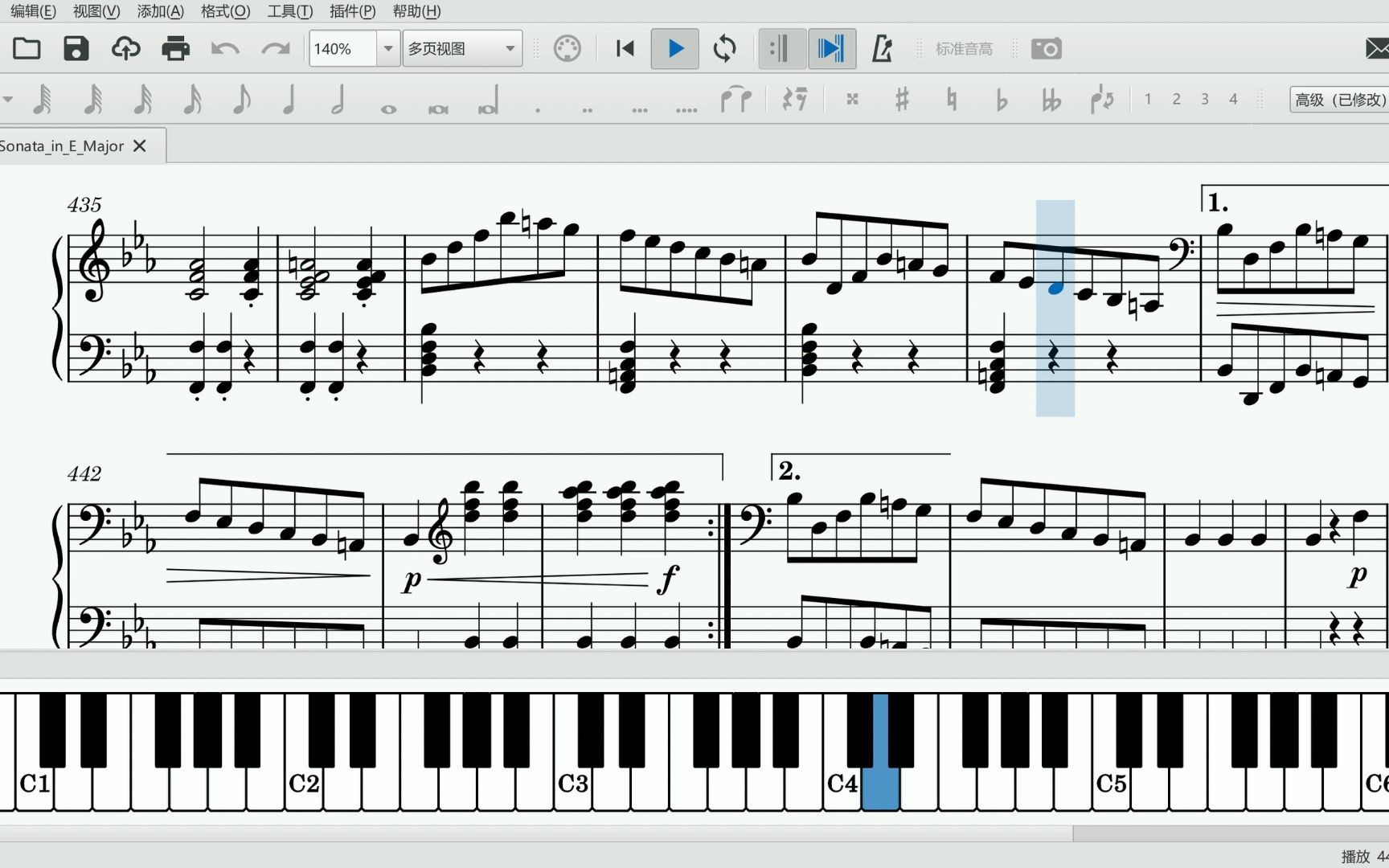Open the zoom level dropdown arrow
This screenshot has width=1389, height=868.
(388, 49)
